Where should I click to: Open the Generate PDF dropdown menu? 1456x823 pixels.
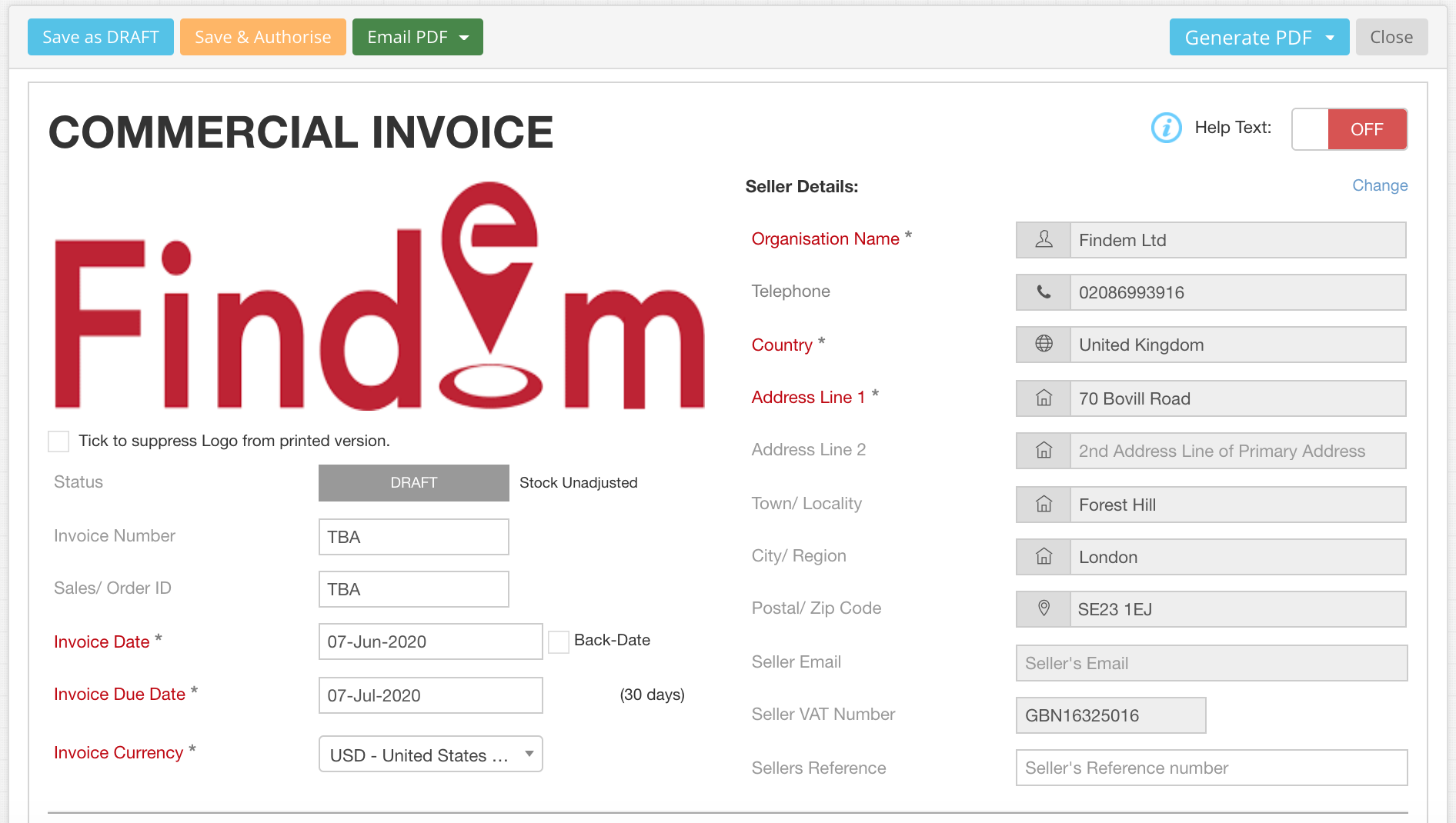pos(1259,37)
